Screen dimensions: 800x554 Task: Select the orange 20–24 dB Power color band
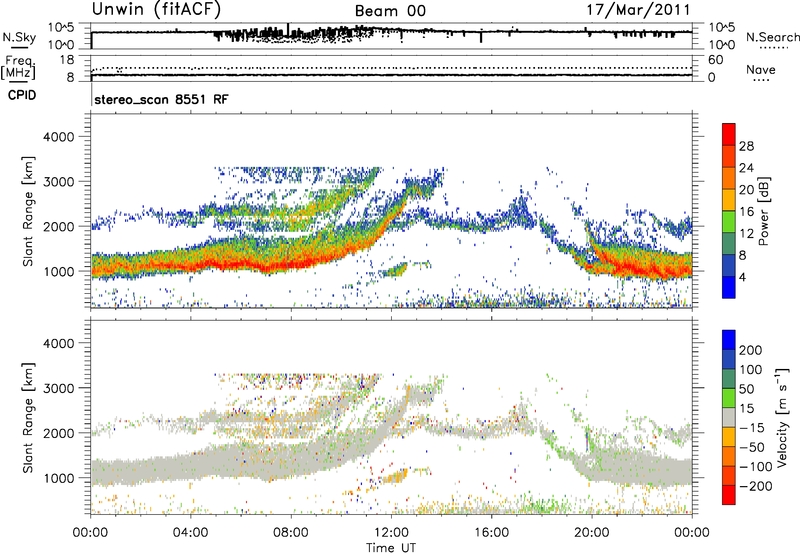coord(729,178)
